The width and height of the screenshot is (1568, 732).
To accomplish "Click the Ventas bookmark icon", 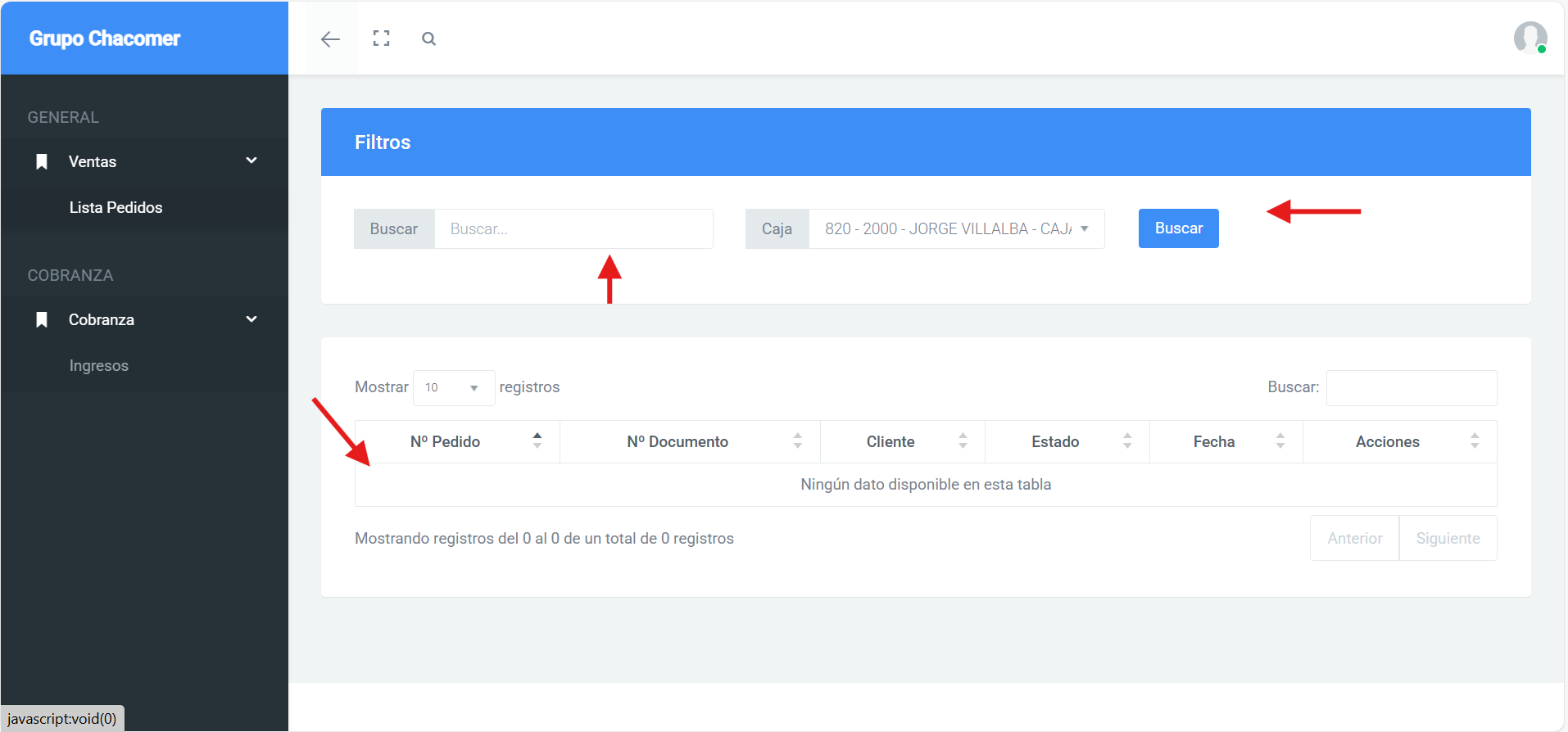I will [42, 162].
